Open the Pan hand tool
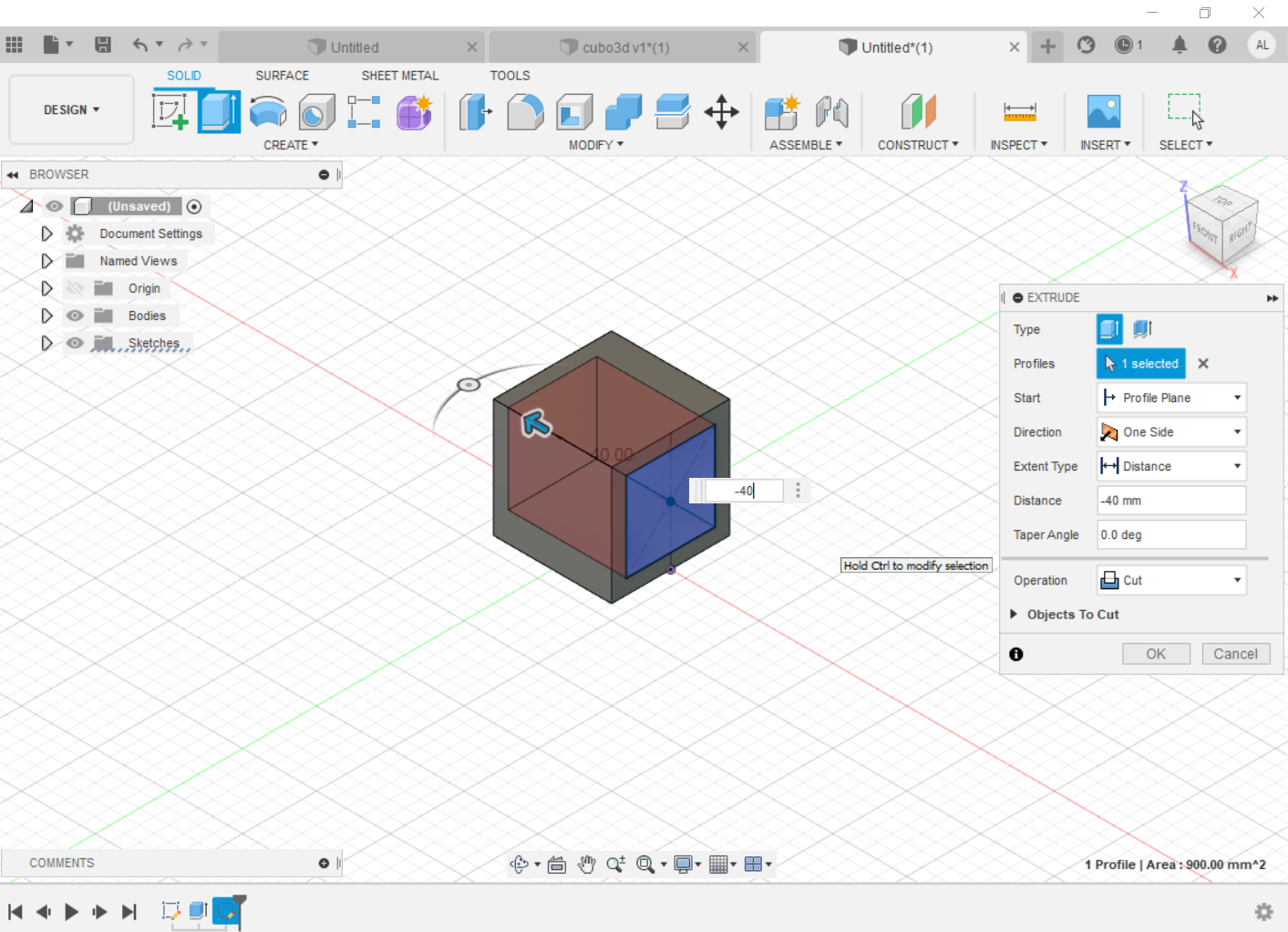Viewport: 1288px width, 932px height. [x=586, y=865]
